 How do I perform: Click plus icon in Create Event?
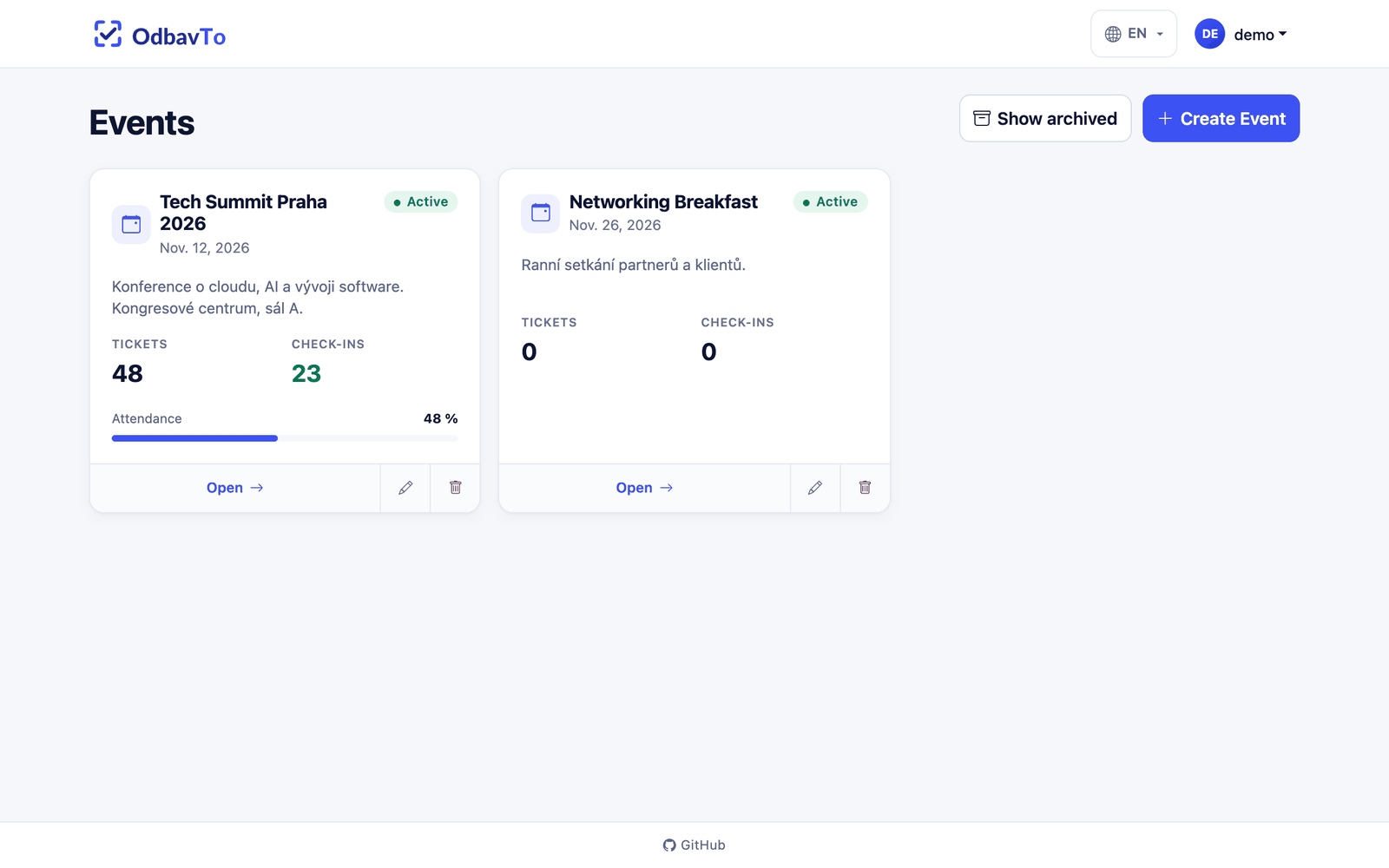point(1165,118)
